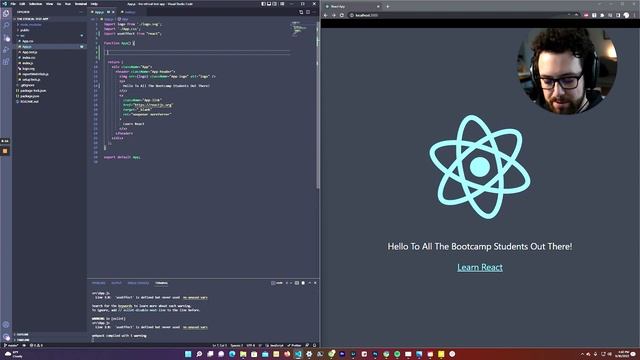Click Prettier in the status bar
Viewport: 640px width, 360px height.
point(294,345)
